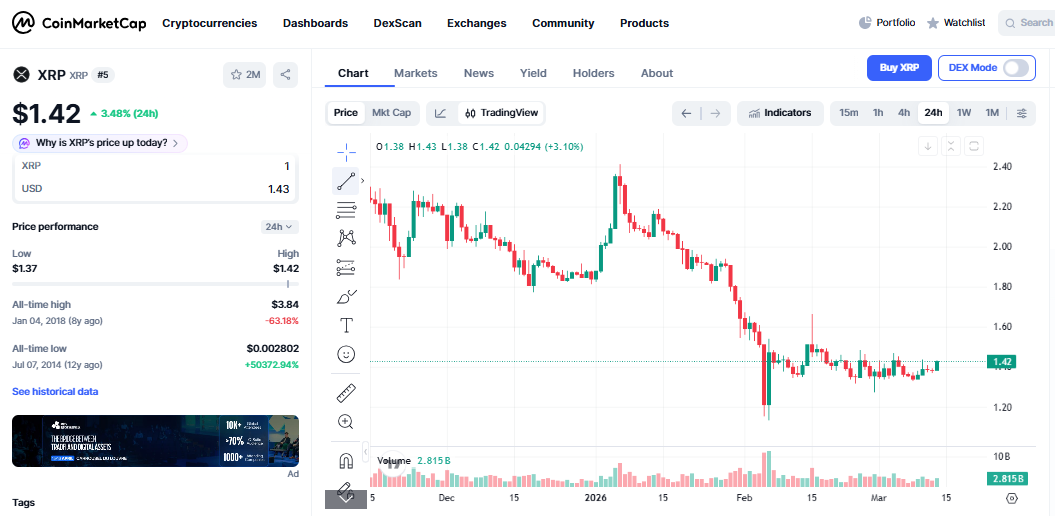
Task: Select the brush drawing tool
Action: pyautogui.click(x=346, y=296)
